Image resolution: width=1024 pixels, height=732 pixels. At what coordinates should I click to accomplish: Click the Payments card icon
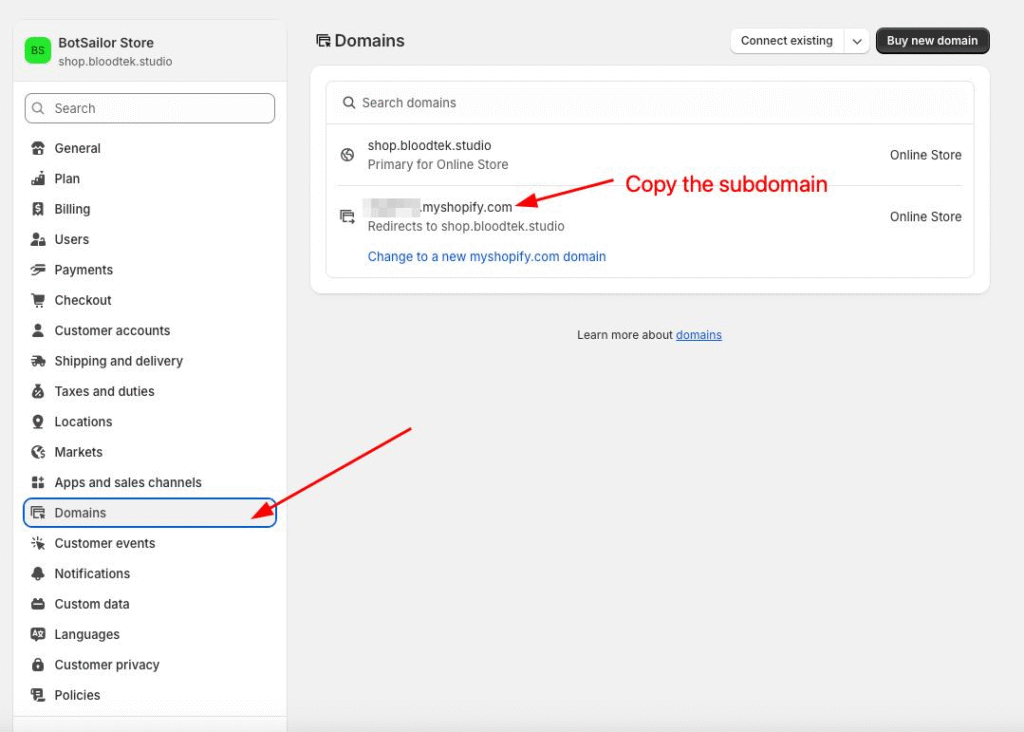pos(38,270)
